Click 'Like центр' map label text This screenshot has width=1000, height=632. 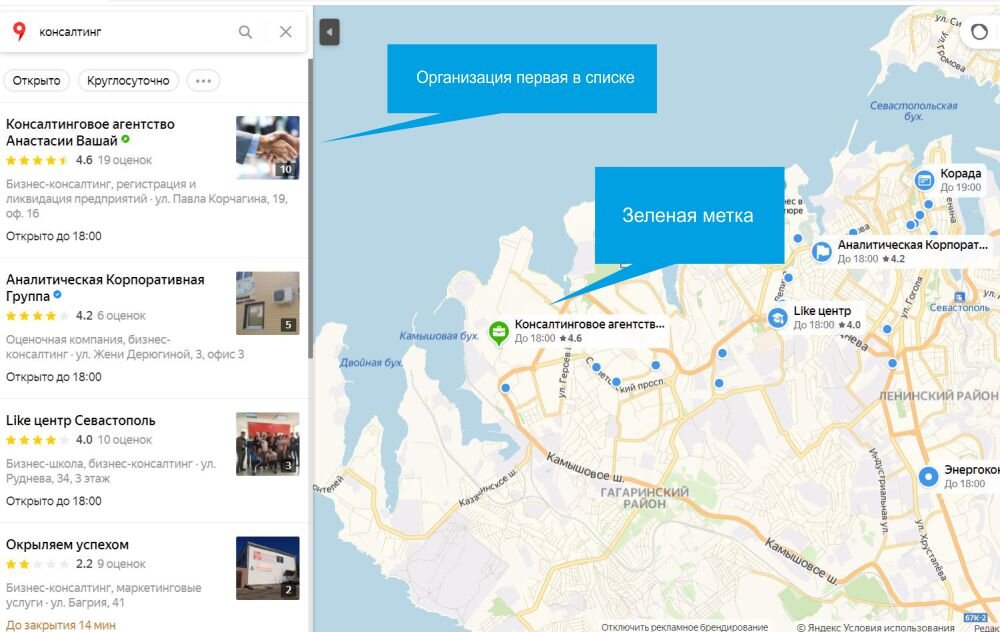click(822, 311)
